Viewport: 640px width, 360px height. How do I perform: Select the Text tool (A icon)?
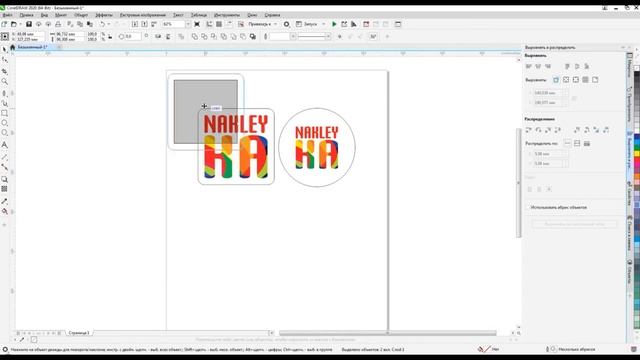click(x=4, y=145)
